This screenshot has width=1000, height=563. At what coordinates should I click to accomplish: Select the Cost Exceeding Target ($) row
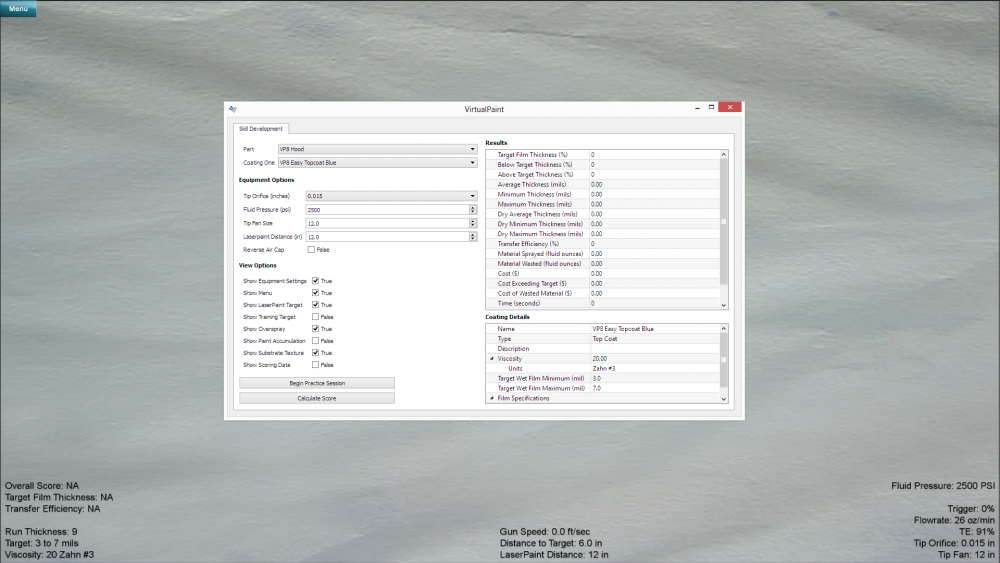coord(603,284)
